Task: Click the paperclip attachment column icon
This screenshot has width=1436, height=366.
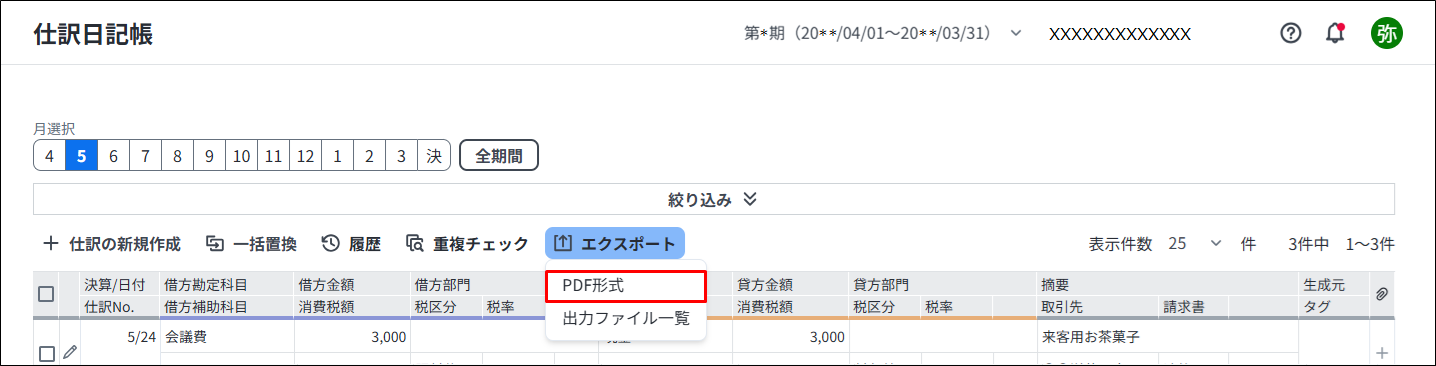Action: pyautogui.click(x=1383, y=293)
